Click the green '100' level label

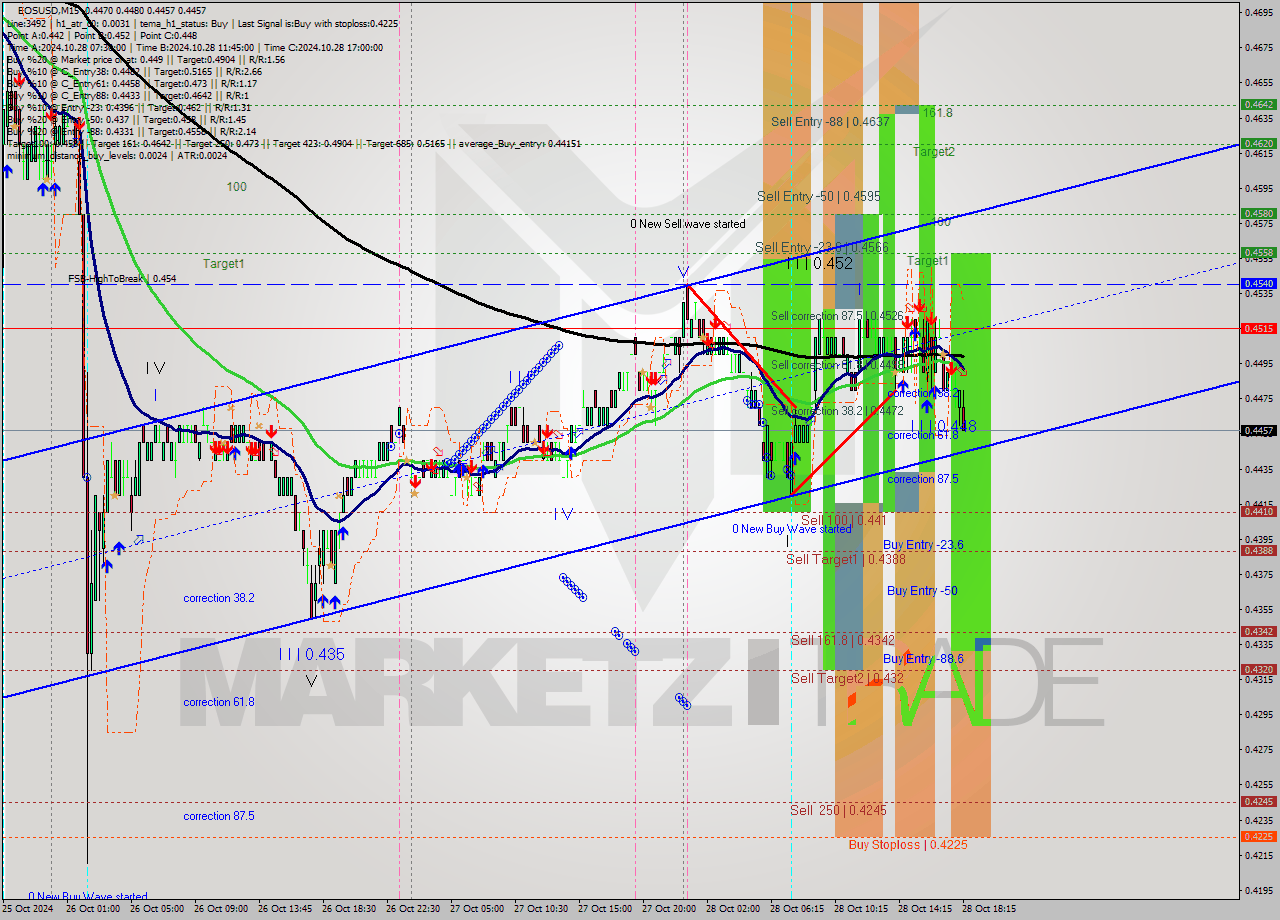pos(236,187)
